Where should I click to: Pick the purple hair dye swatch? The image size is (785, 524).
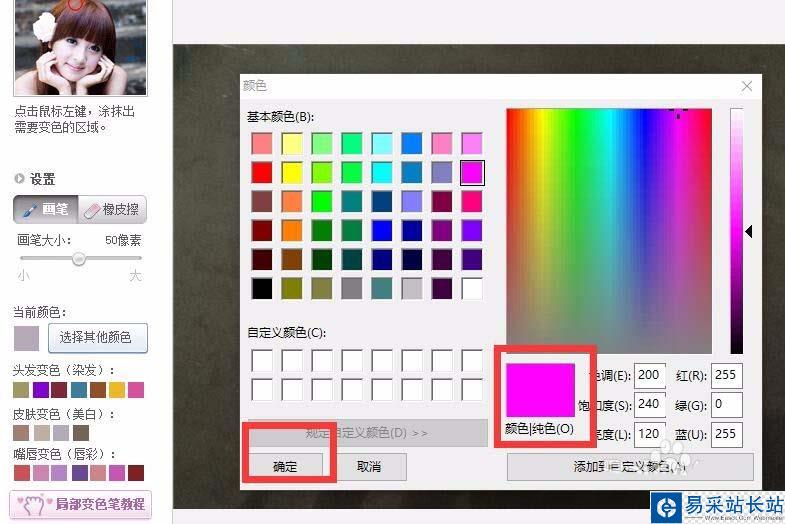(41, 390)
